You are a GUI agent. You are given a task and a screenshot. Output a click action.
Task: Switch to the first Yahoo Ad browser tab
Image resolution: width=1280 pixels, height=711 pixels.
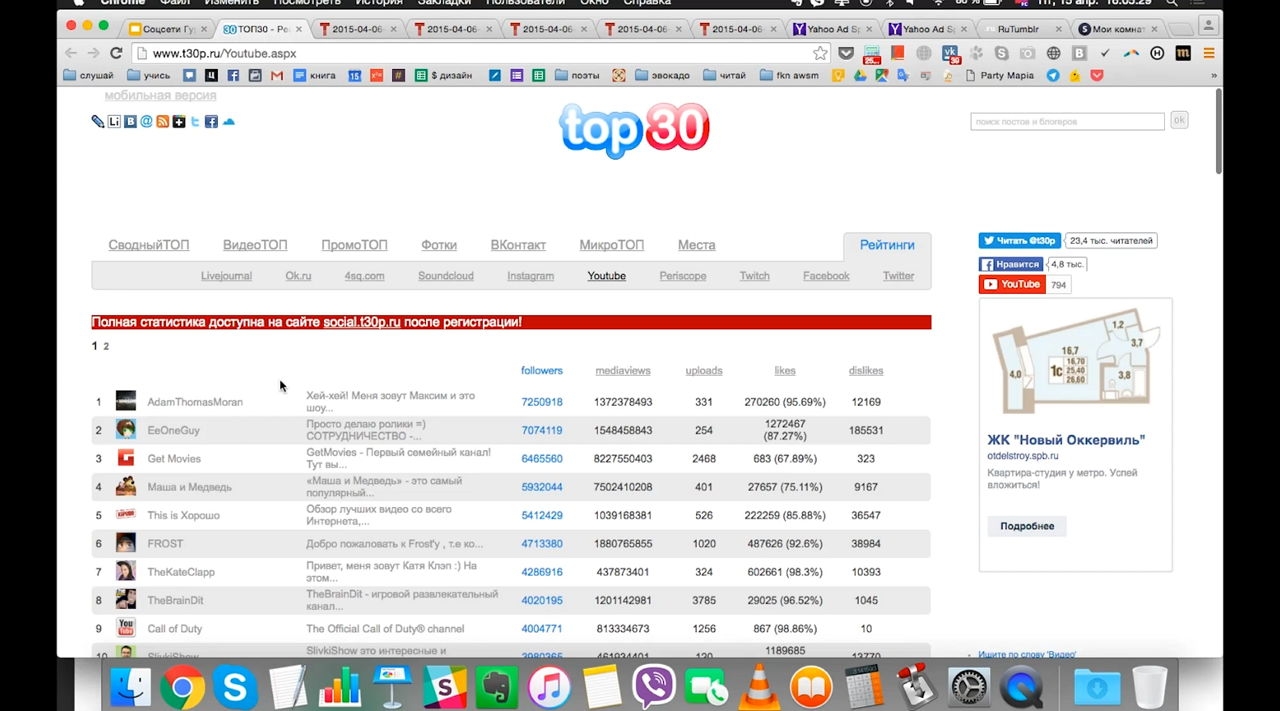point(832,29)
